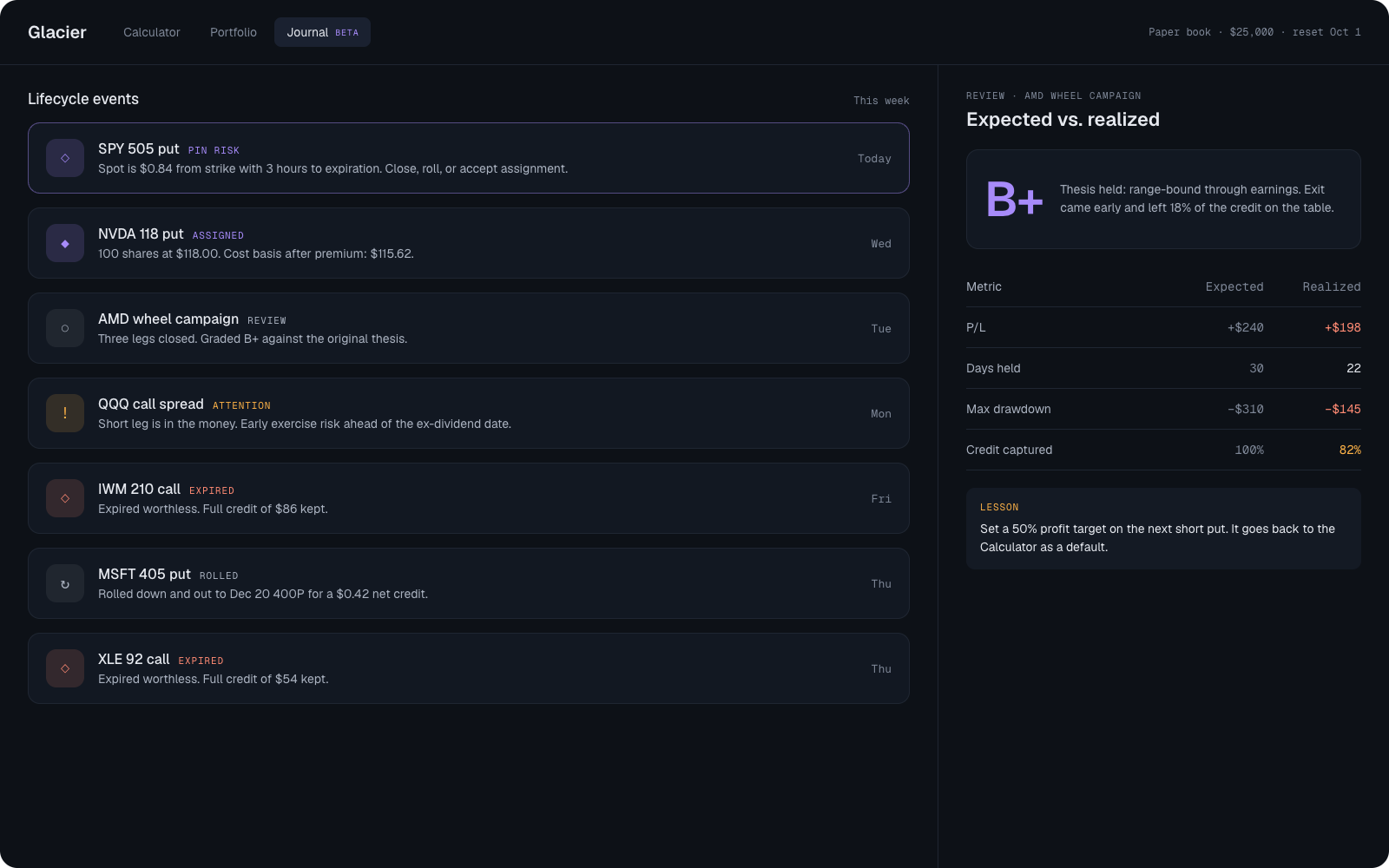Click the expected P/L value +$240
This screenshot has width=1389, height=868.
pyautogui.click(x=1246, y=327)
